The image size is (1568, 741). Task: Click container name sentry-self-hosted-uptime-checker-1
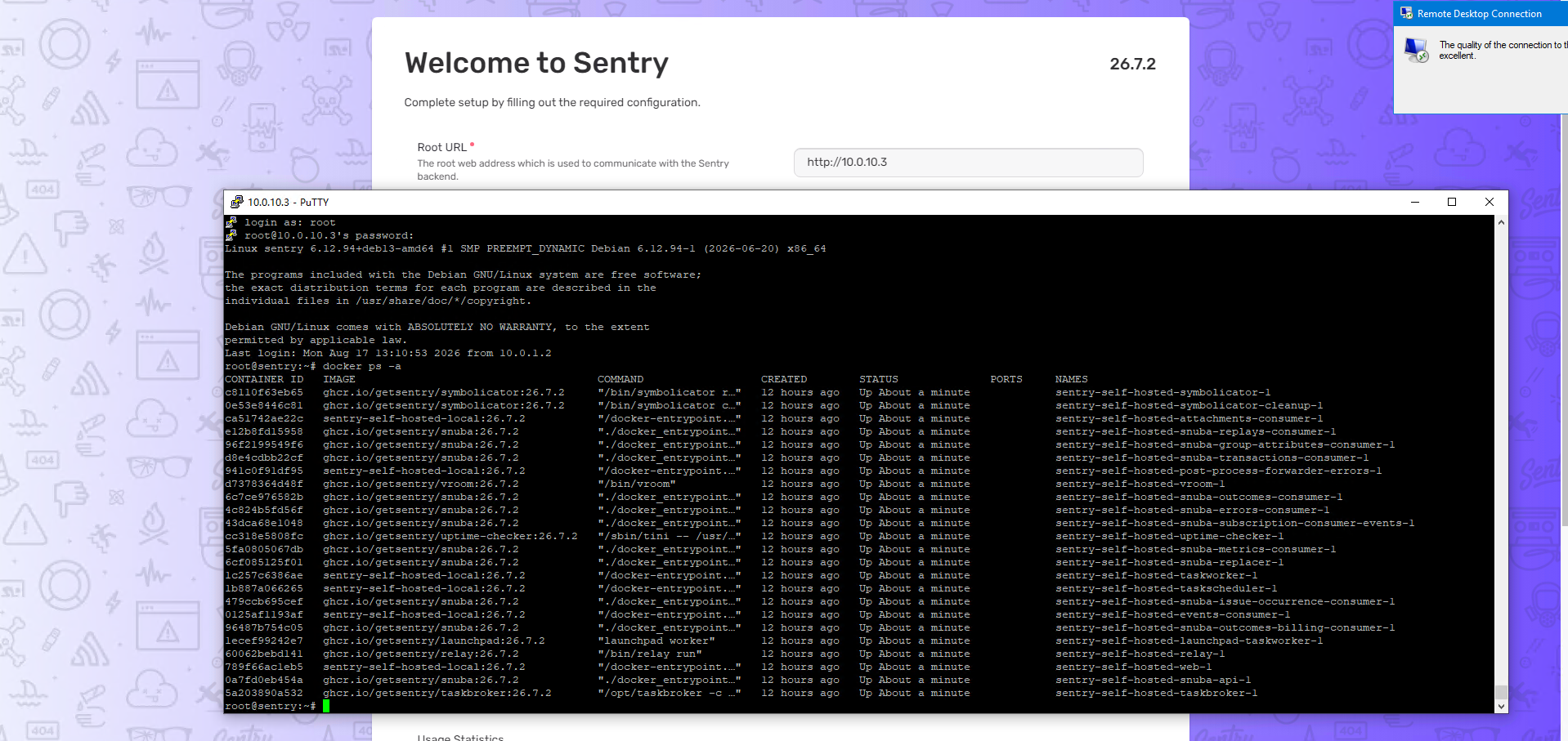pyautogui.click(x=1170, y=536)
